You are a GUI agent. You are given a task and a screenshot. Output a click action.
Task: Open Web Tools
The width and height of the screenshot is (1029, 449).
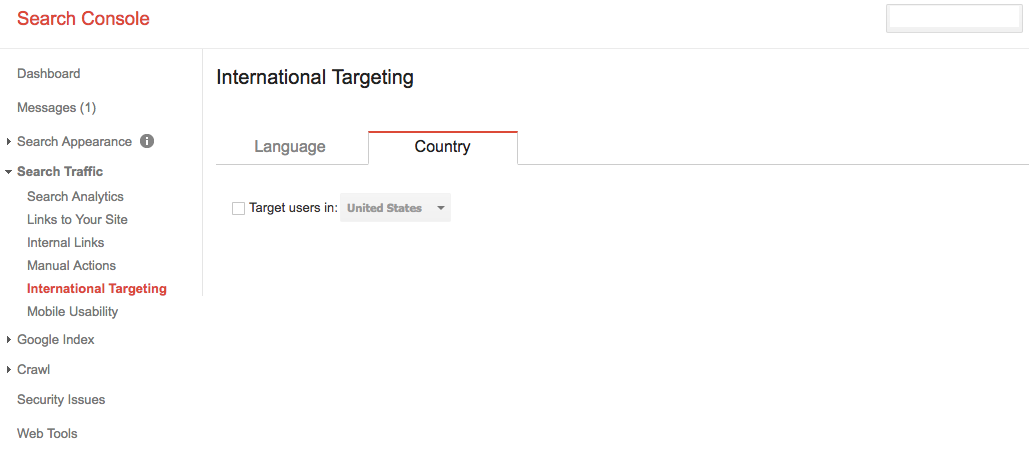[47, 433]
